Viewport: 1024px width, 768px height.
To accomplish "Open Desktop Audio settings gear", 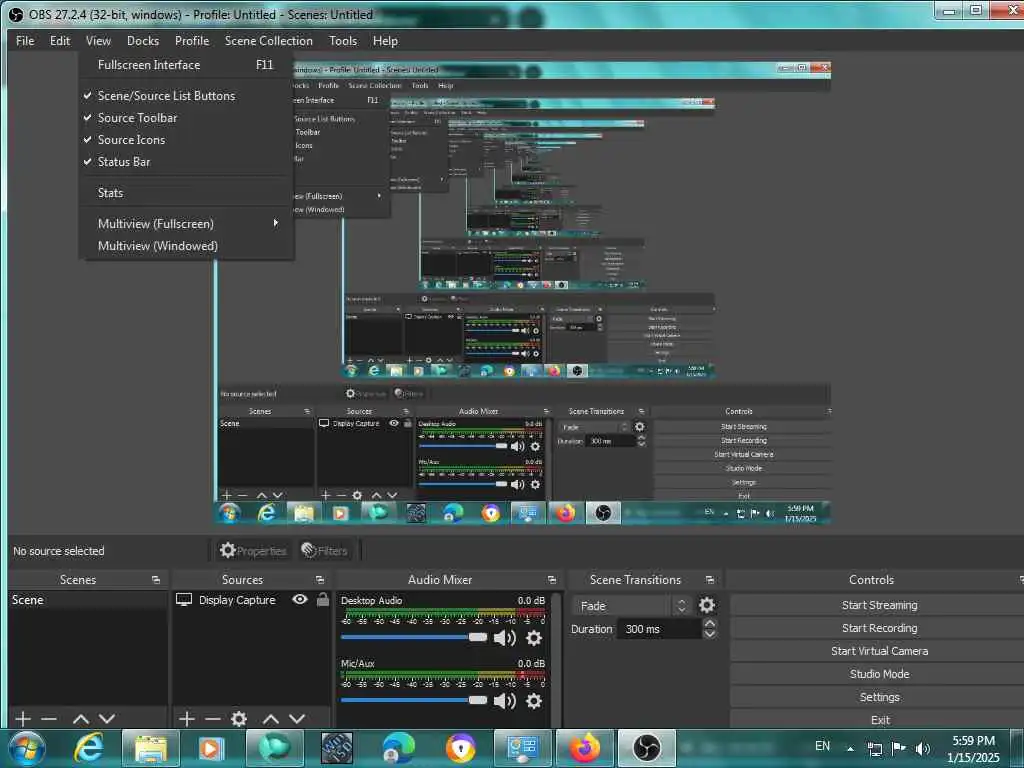I will coord(534,638).
